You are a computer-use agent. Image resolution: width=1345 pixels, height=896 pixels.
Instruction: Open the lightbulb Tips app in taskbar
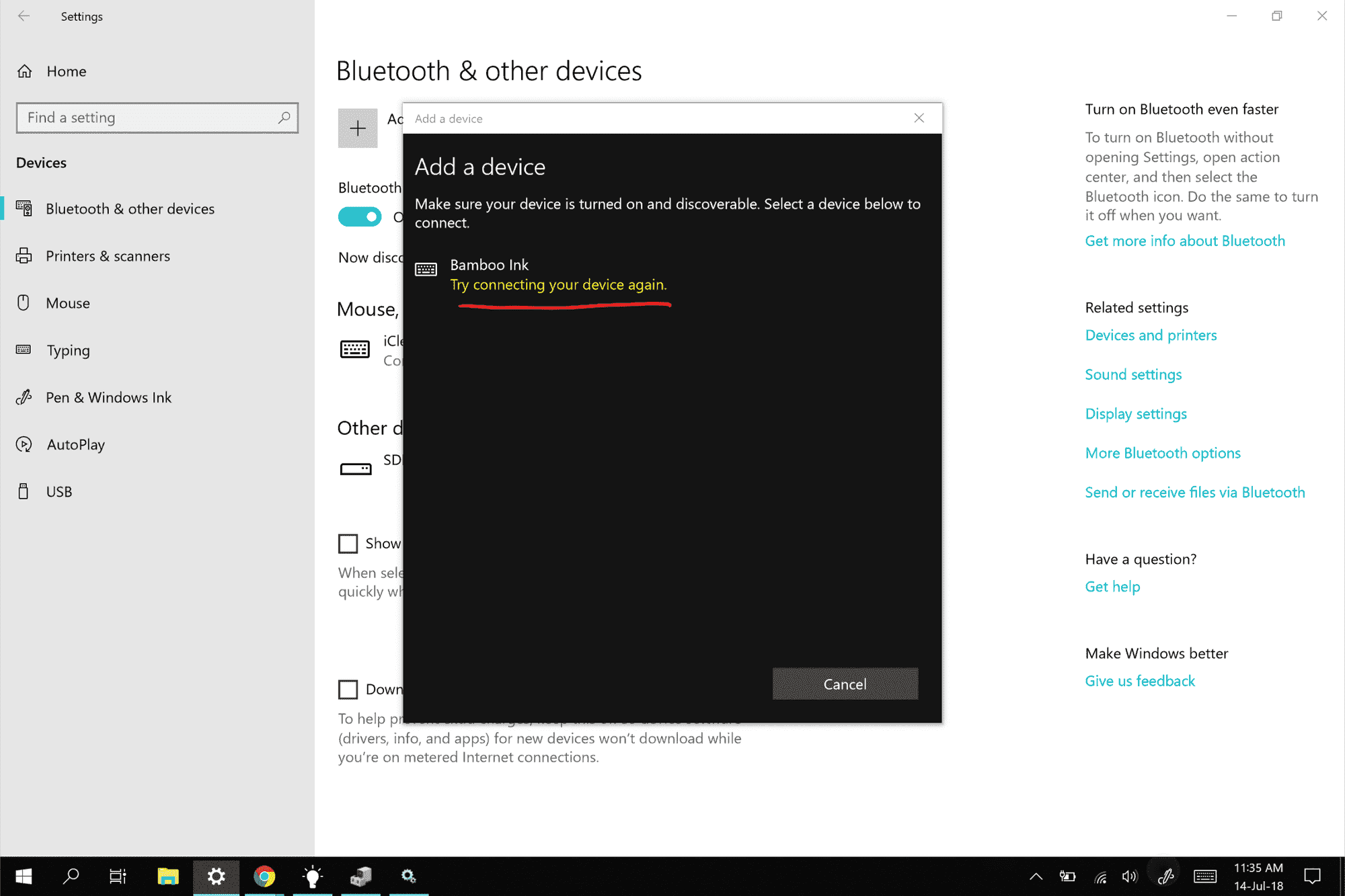(x=313, y=877)
